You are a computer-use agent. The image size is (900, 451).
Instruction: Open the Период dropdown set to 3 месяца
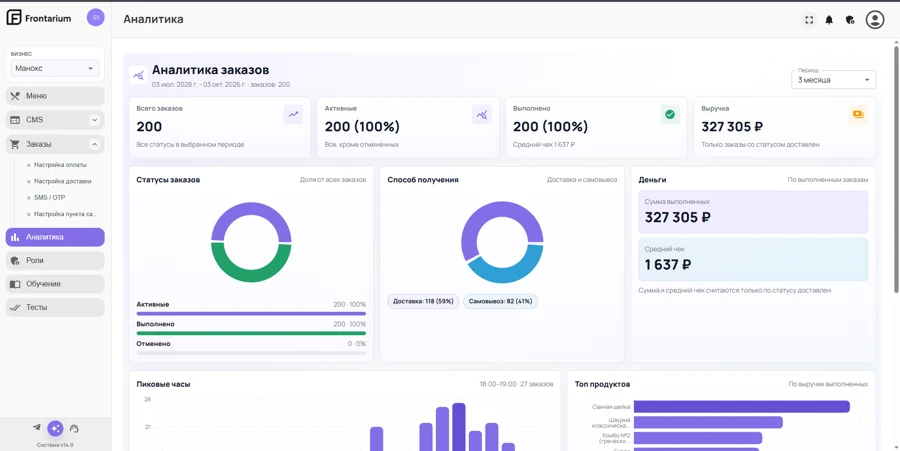tap(833, 80)
